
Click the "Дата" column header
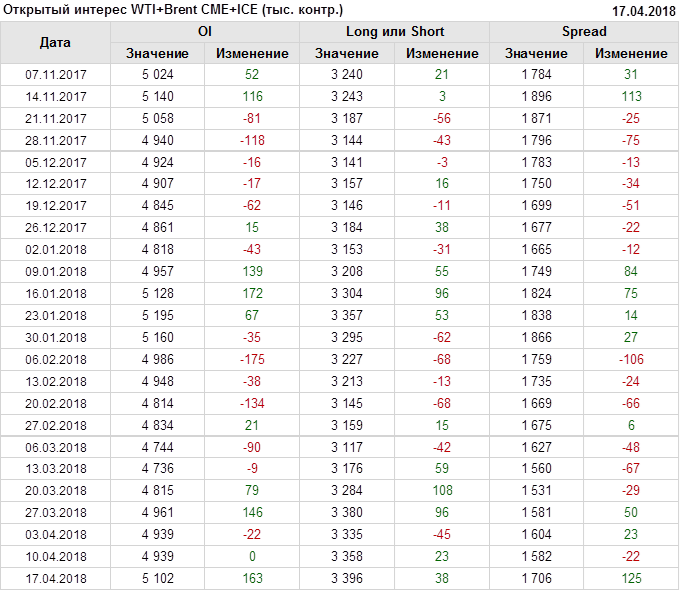click(55, 43)
